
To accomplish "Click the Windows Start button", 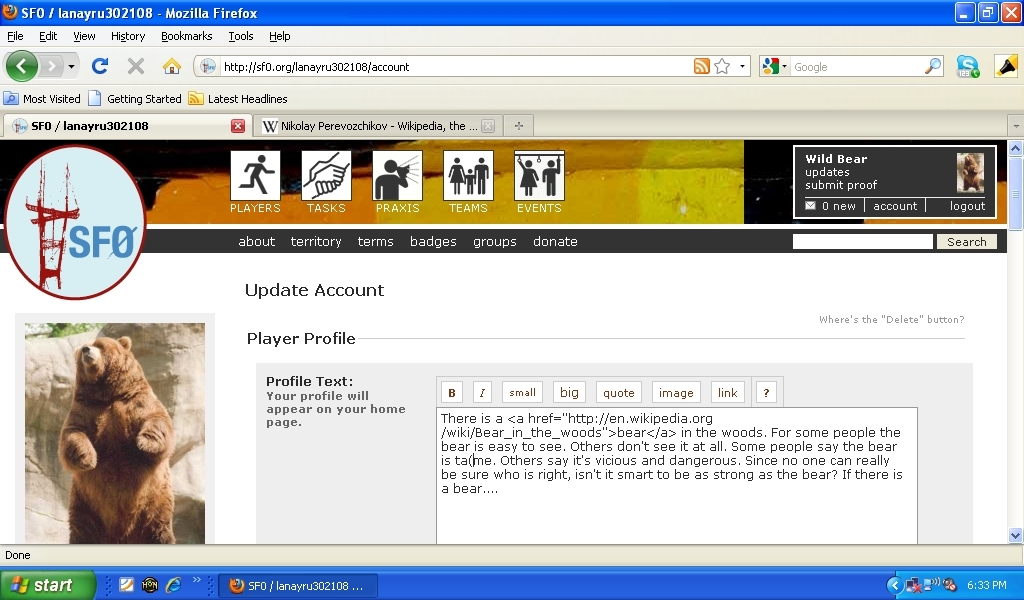I will coord(47,586).
